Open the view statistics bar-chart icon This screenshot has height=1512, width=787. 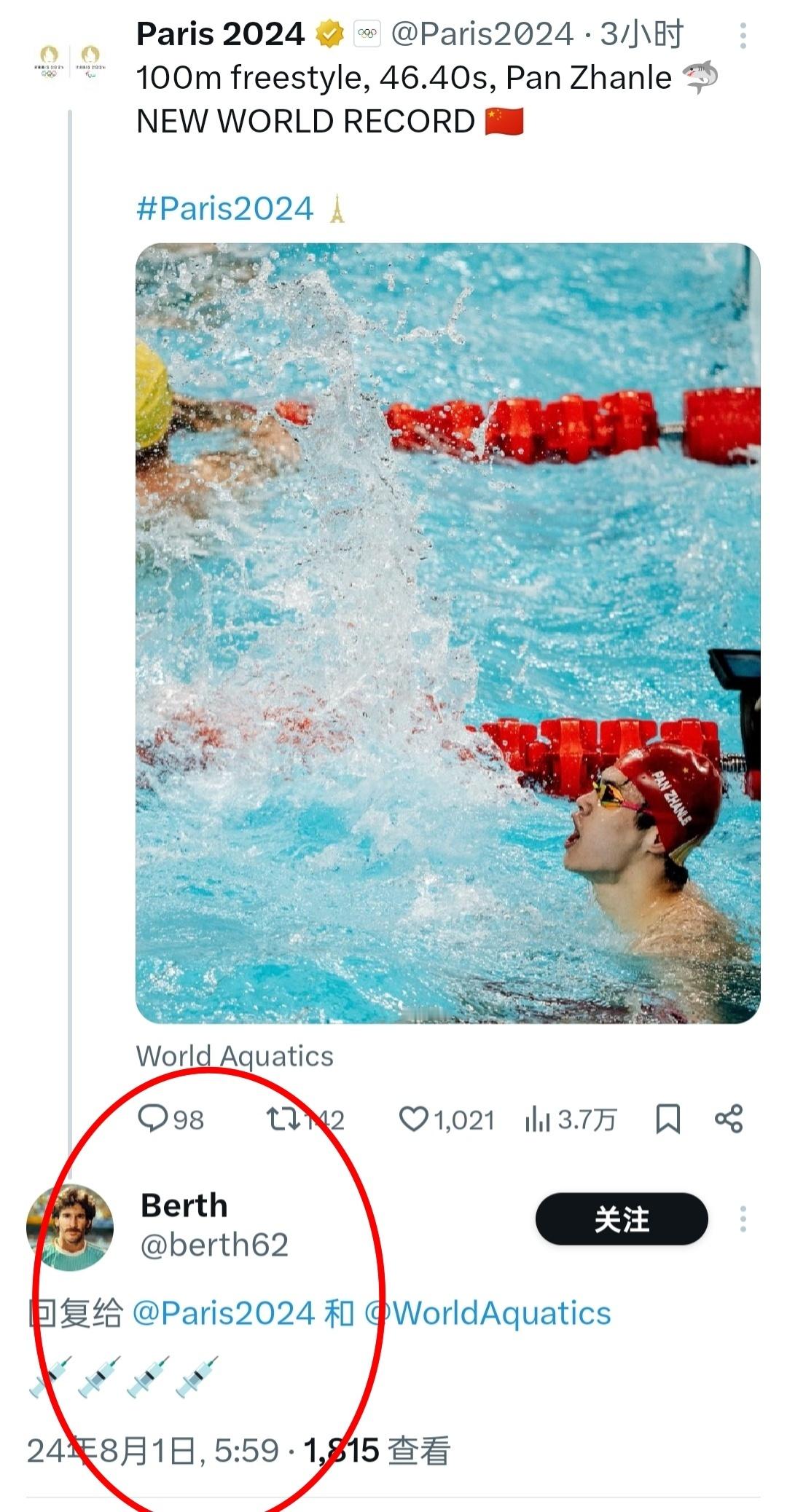click(537, 1119)
